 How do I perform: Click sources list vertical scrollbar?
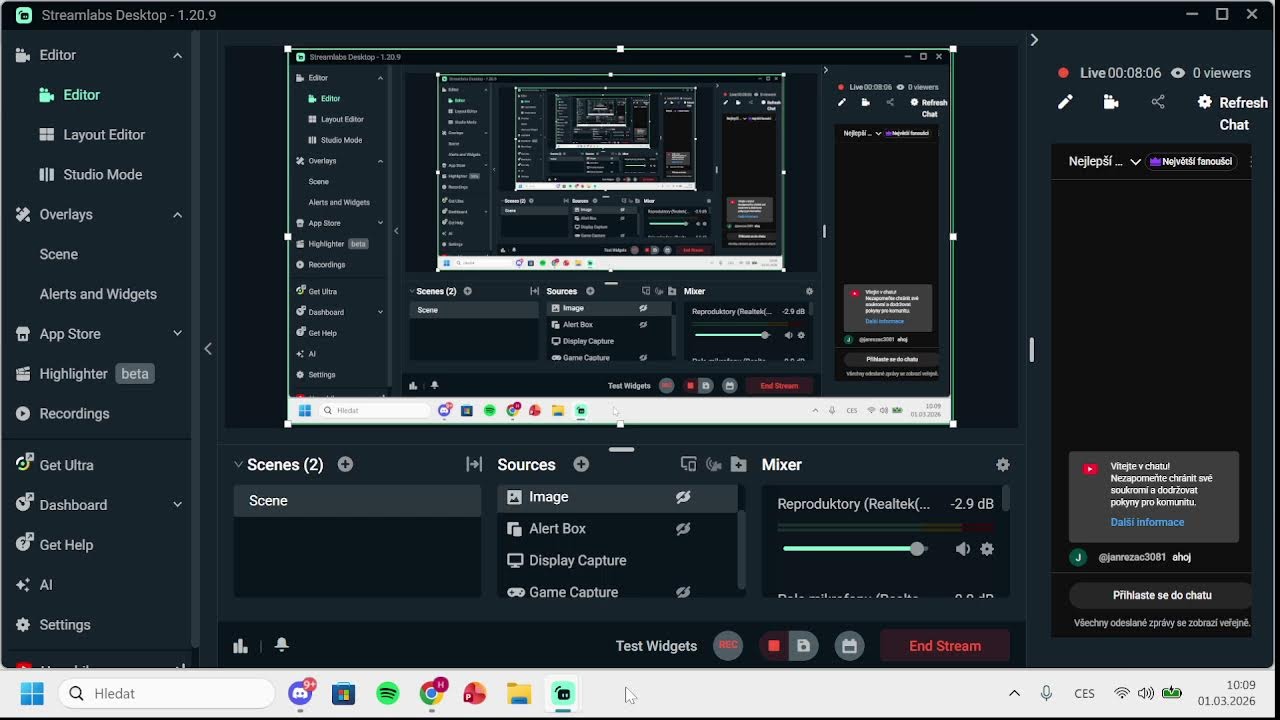741,548
